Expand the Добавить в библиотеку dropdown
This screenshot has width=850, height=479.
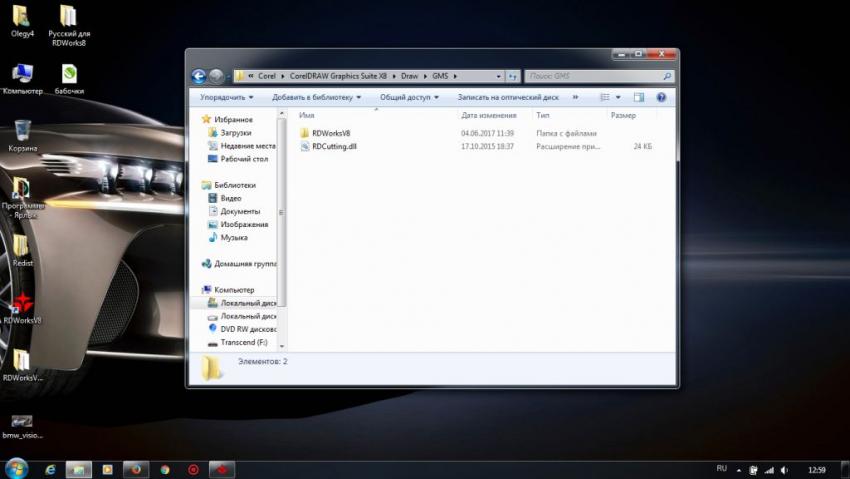(316, 98)
